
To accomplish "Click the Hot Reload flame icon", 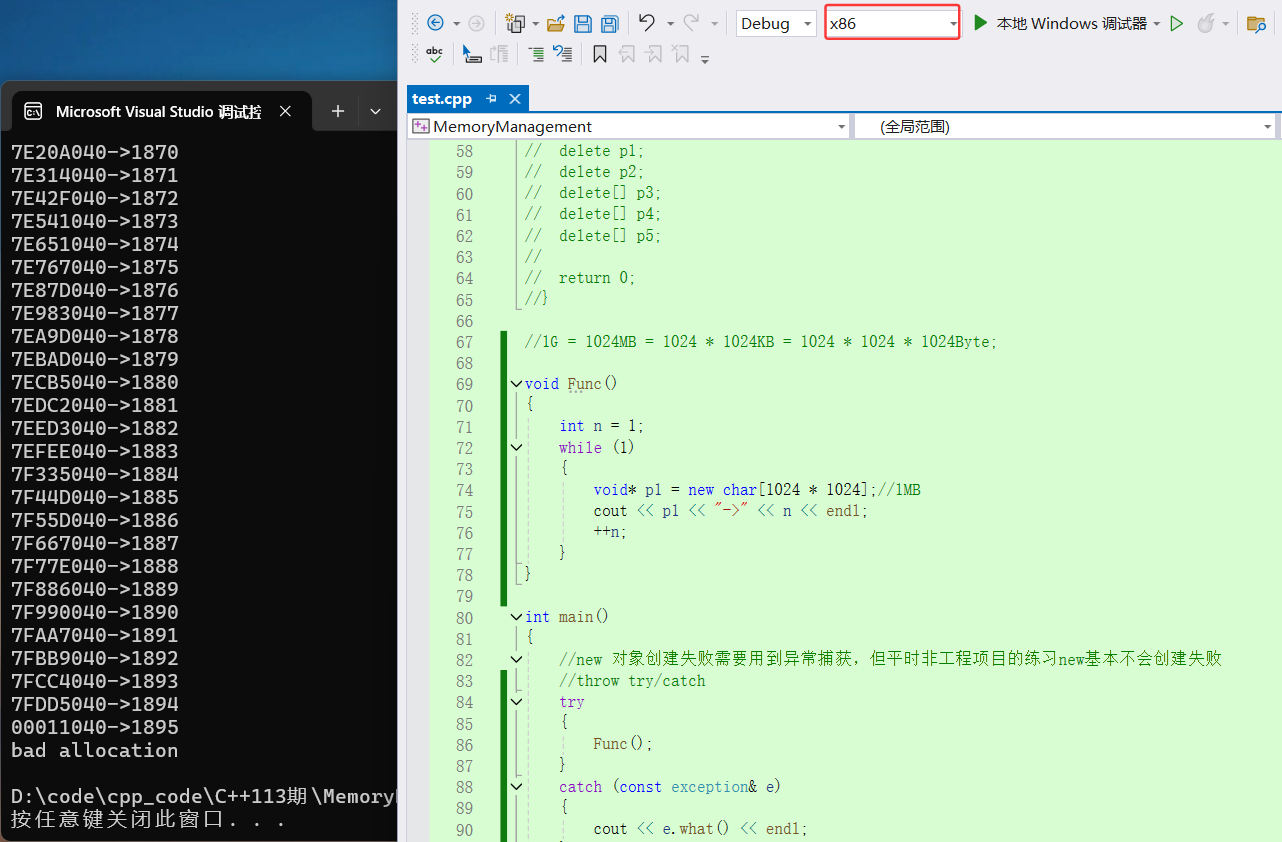I will pyautogui.click(x=1206, y=23).
